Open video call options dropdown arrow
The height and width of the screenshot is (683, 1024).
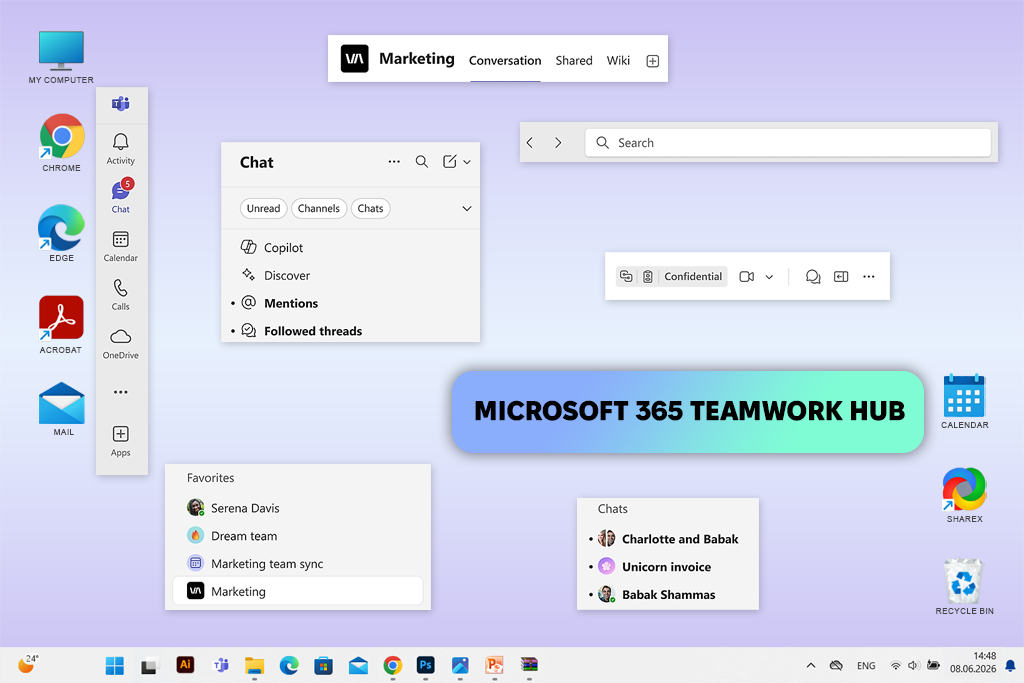[x=769, y=277]
